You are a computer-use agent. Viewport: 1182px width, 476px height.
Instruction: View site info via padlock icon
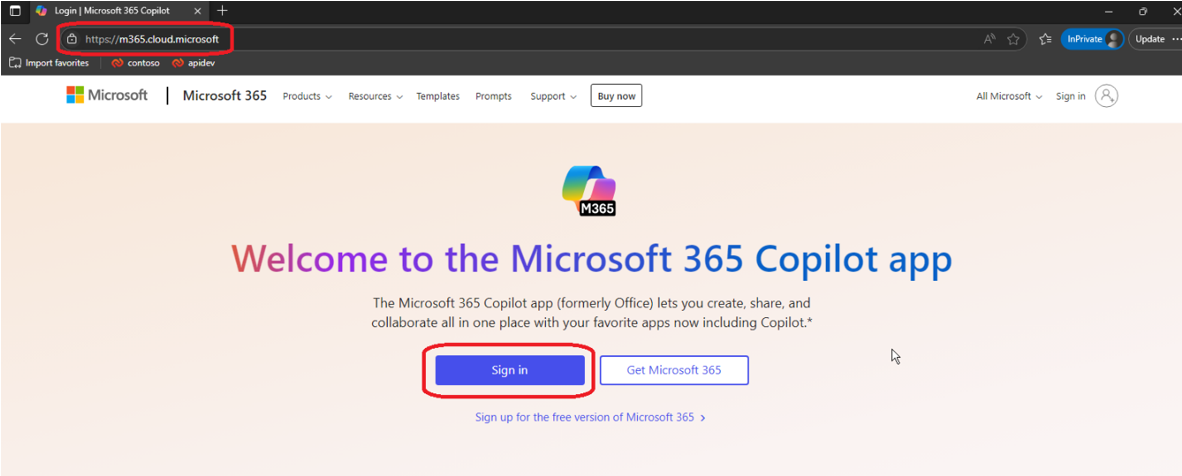point(72,39)
